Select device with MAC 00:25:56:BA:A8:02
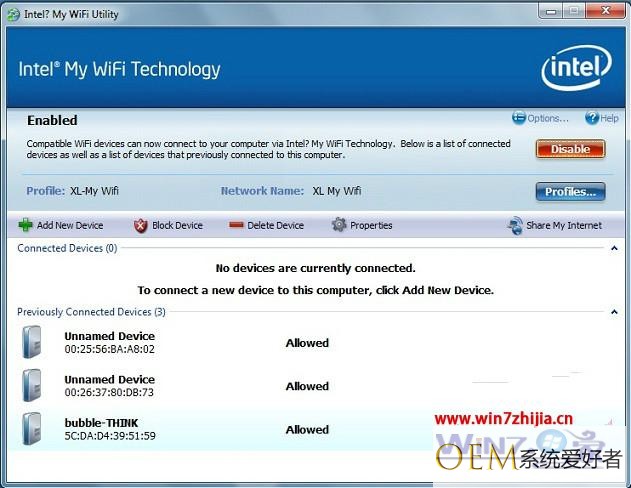Screen dimensions: 631x488 coord(109,349)
